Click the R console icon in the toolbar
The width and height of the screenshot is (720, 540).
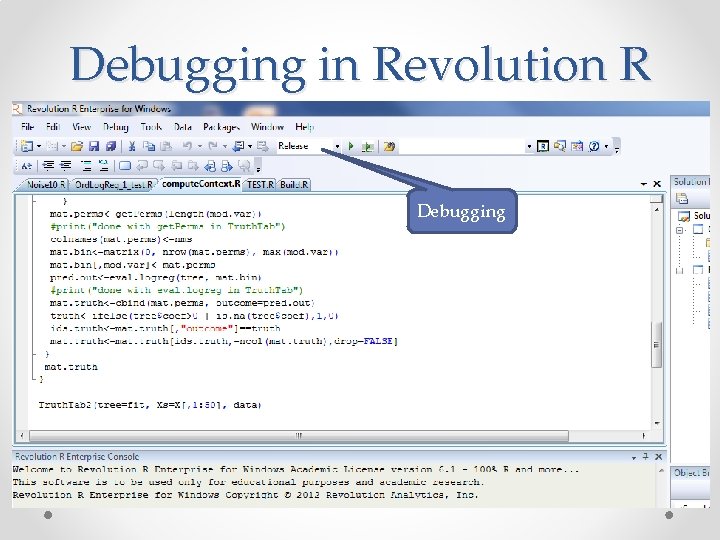coord(543,146)
